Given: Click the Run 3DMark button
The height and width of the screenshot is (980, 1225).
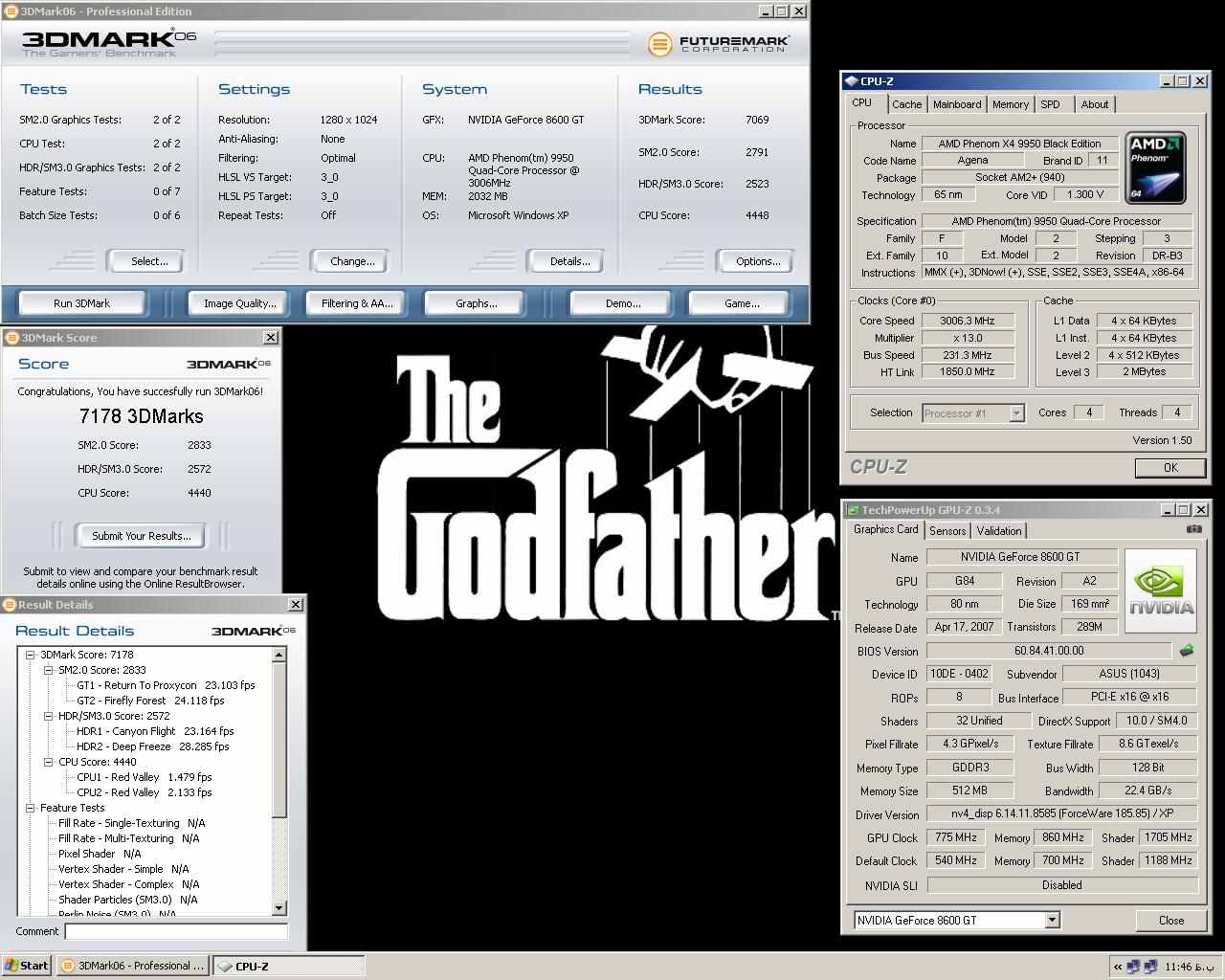Looking at the screenshot, I should [81, 303].
